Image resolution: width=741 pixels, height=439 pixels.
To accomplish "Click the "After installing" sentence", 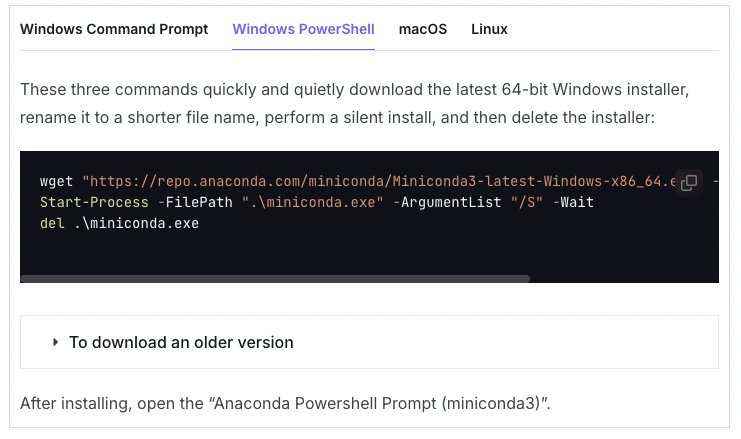I will (x=285, y=403).
